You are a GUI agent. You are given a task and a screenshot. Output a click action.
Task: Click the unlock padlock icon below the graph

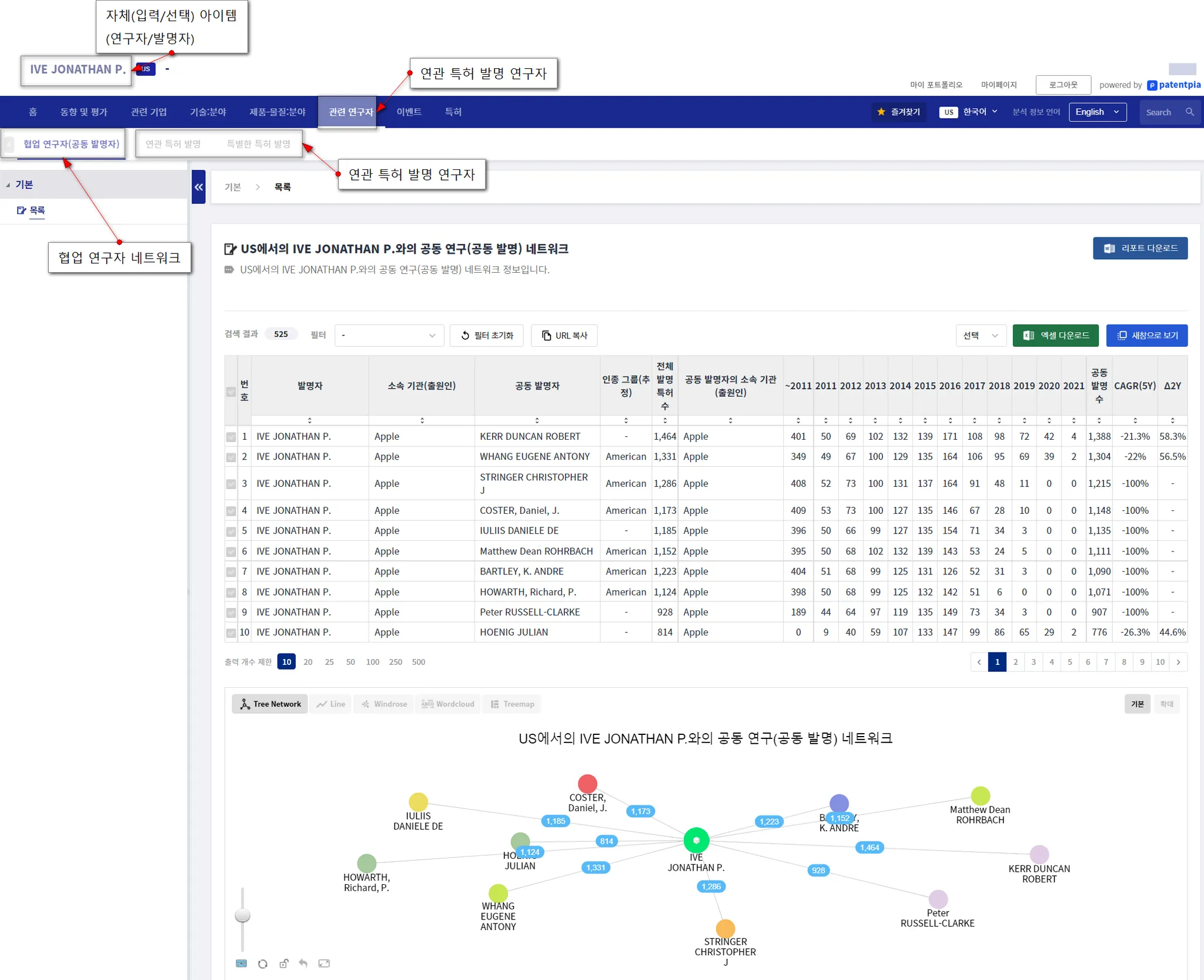[x=284, y=964]
